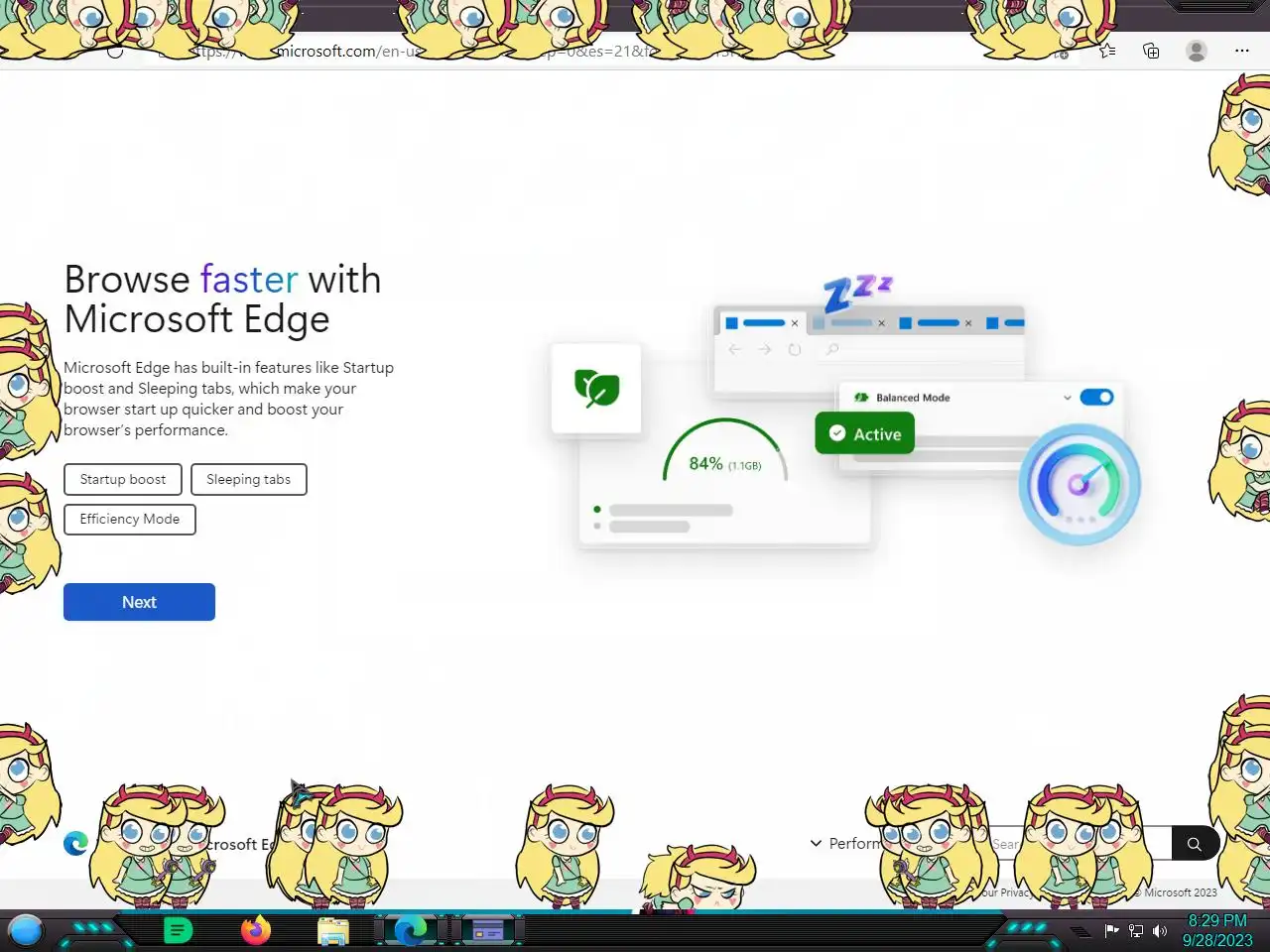Viewport: 1270px width, 952px height.
Task: Open the Favorites star-list icon
Action: (x=1107, y=51)
